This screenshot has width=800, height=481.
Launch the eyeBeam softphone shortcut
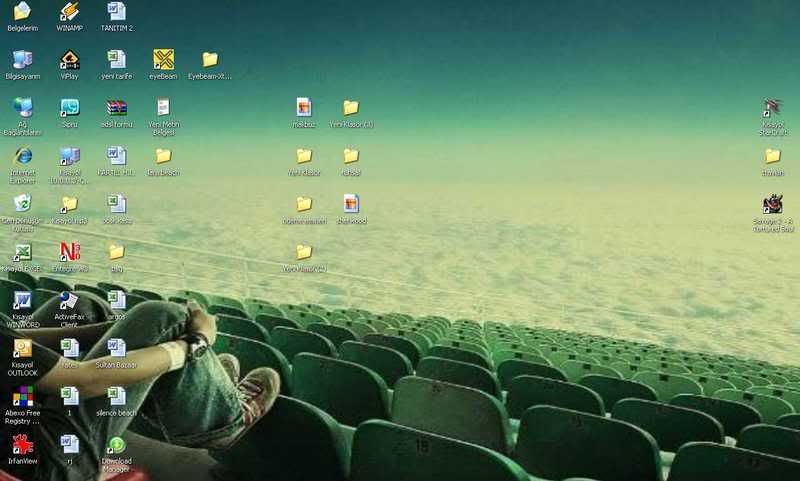(x=163, y=59)
